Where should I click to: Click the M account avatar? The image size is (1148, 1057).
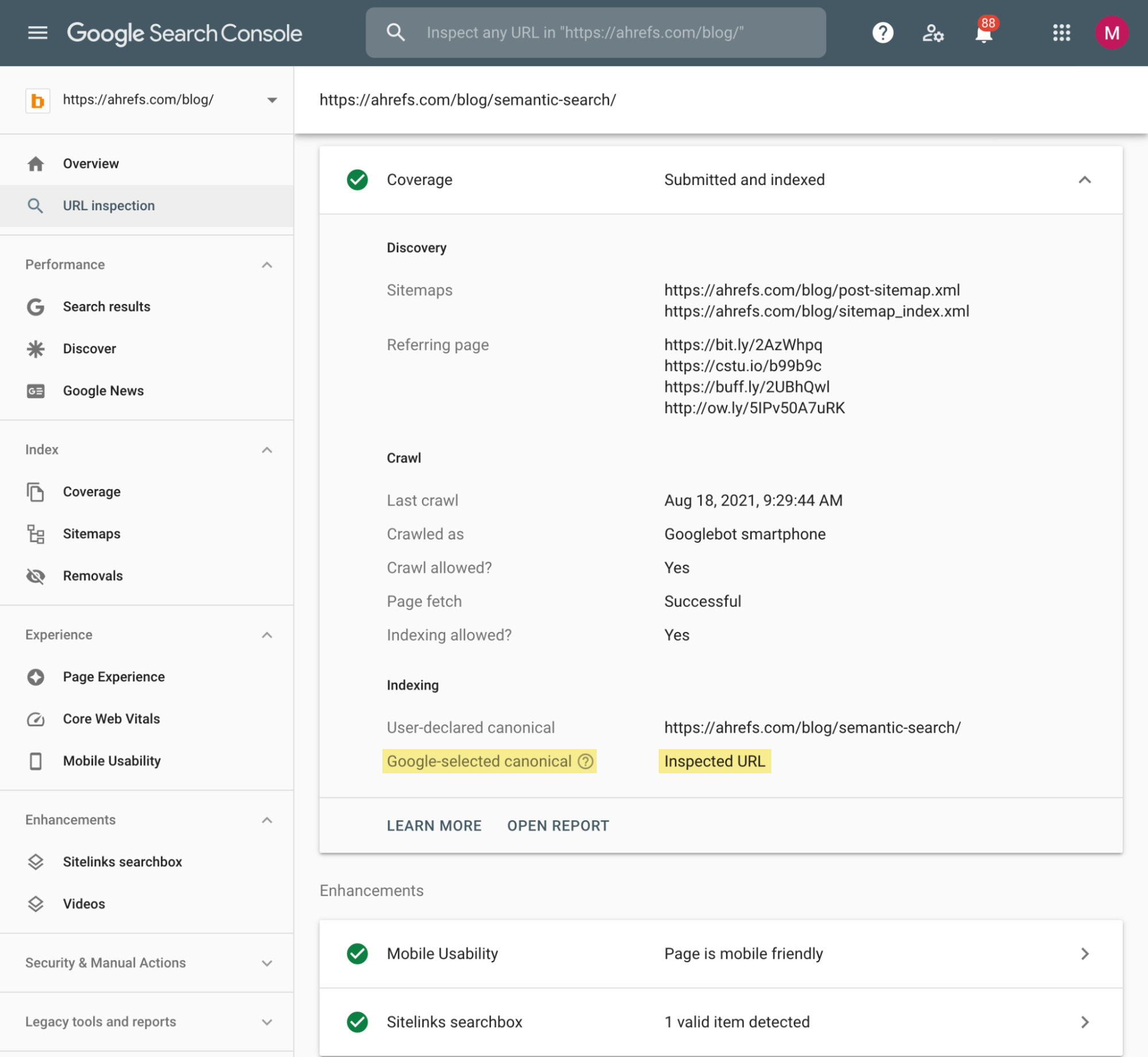point(1111,33)
